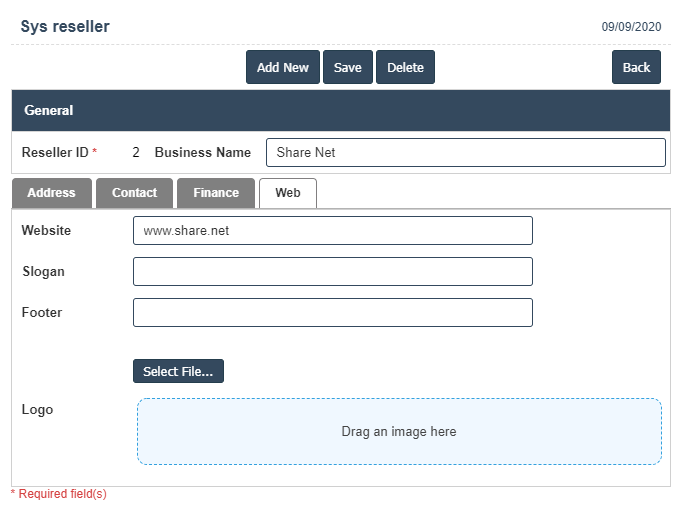
Task: Click the Required field(s) note
Action: [58, 494]
